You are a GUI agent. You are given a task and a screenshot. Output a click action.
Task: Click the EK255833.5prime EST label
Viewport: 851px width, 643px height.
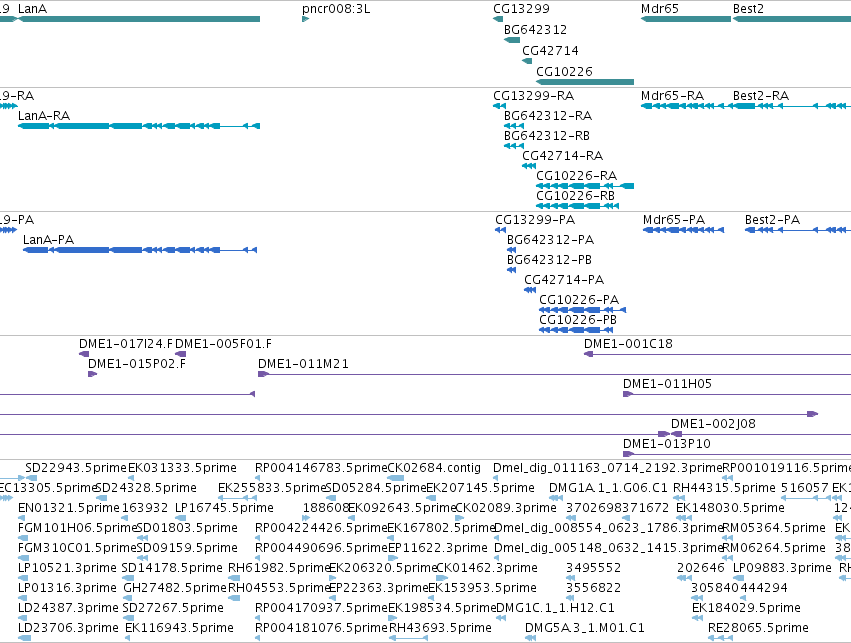click(x=271, y=488)
